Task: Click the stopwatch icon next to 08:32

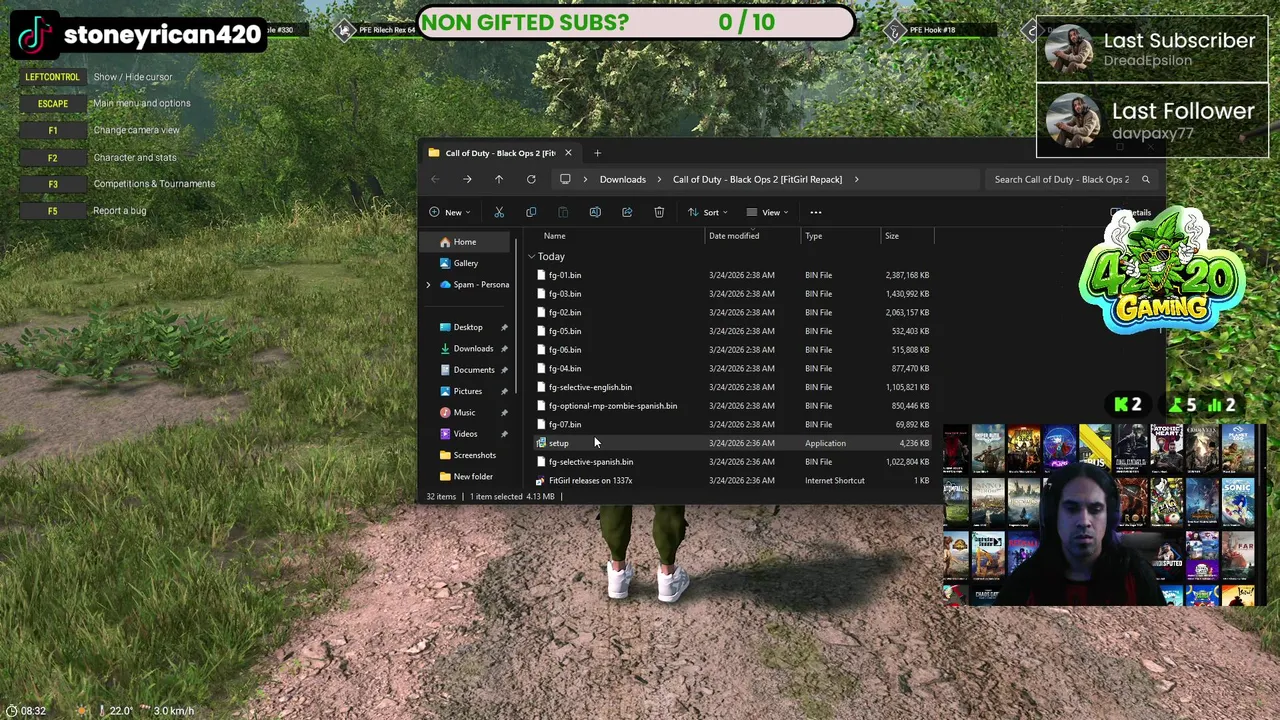Action: coord(12,711)
